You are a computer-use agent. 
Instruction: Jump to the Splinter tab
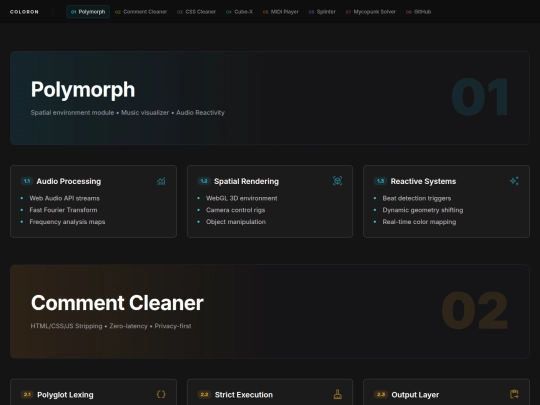click(x=322, y=12)
